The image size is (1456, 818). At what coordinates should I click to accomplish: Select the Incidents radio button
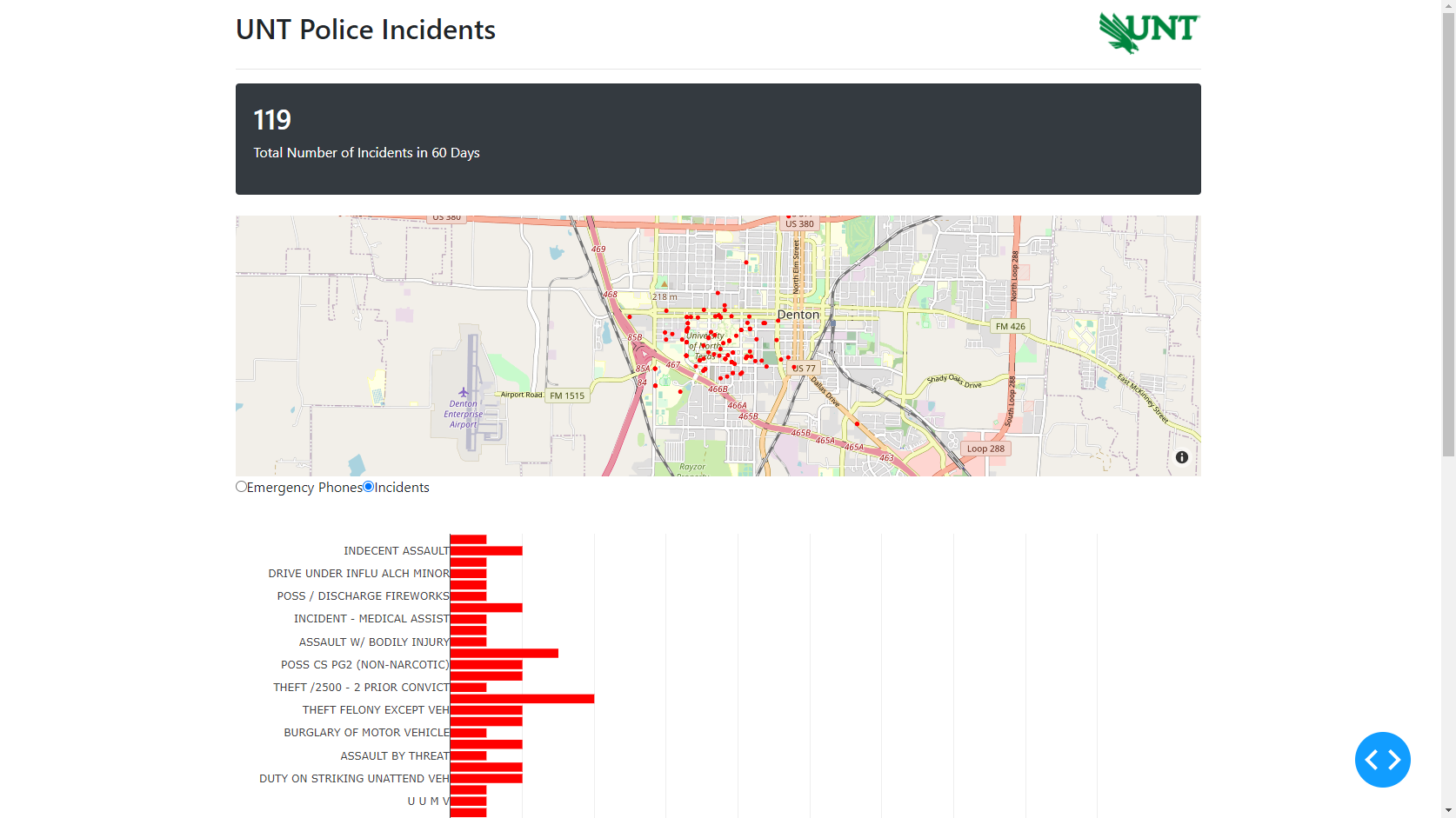tap(368, 486)
